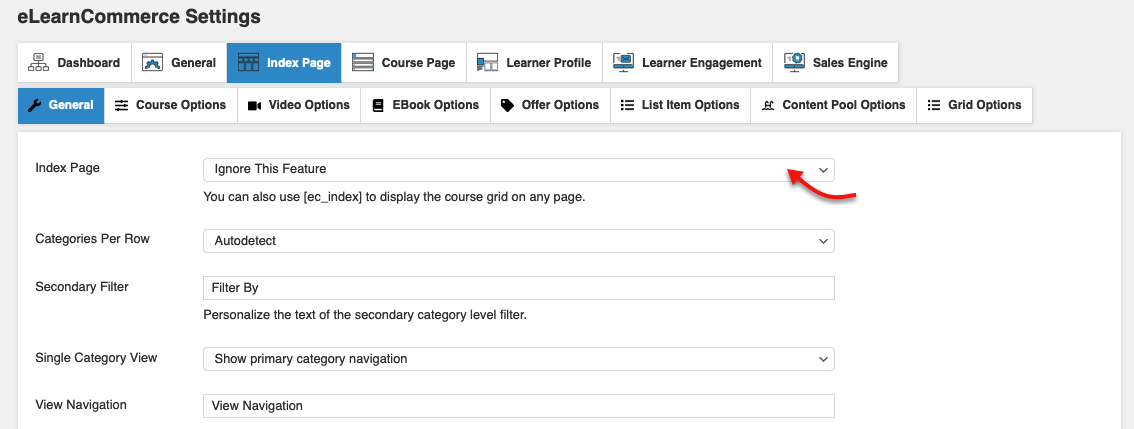Image resolution: width=1134 pixels, height=429 pixels.
Task: Click the Secondary Filter text field
Action: click(519, 288)
